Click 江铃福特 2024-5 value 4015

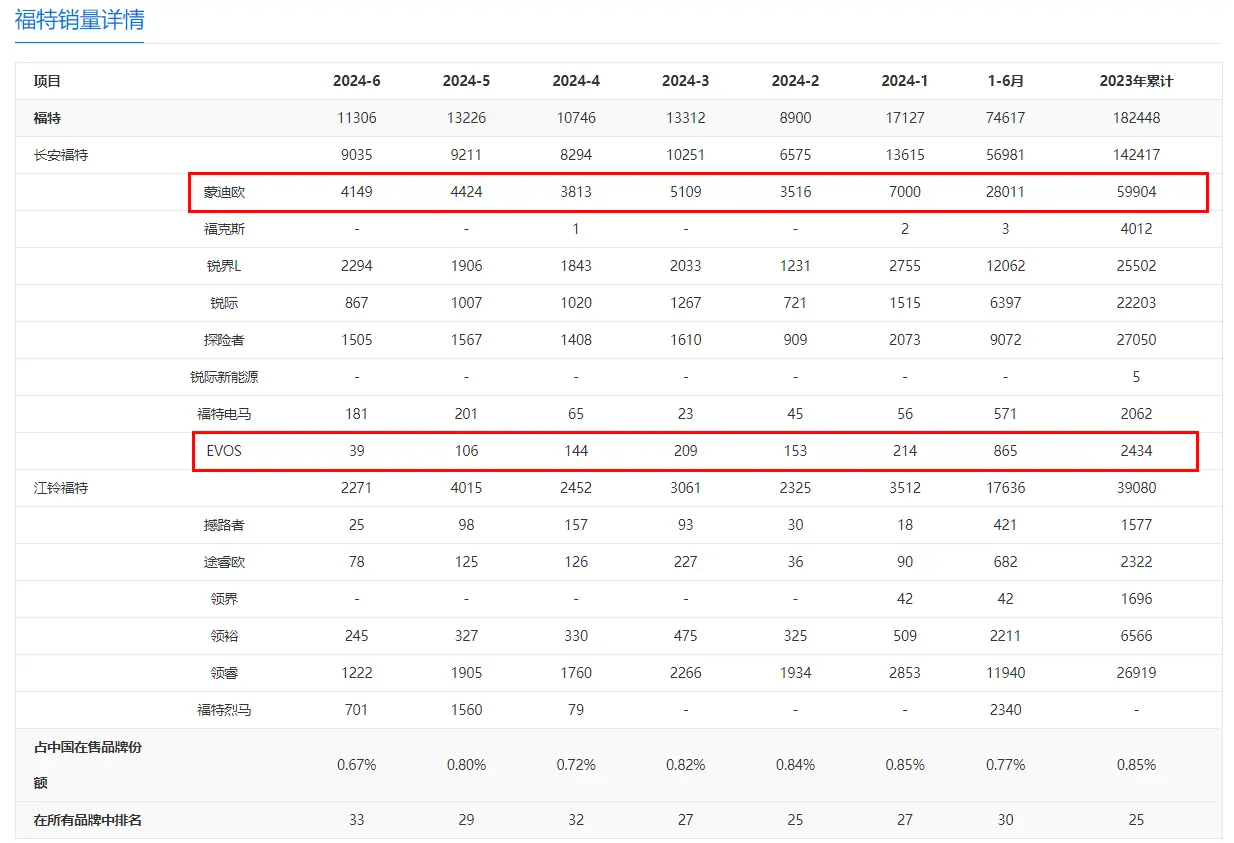pos(466,488)
